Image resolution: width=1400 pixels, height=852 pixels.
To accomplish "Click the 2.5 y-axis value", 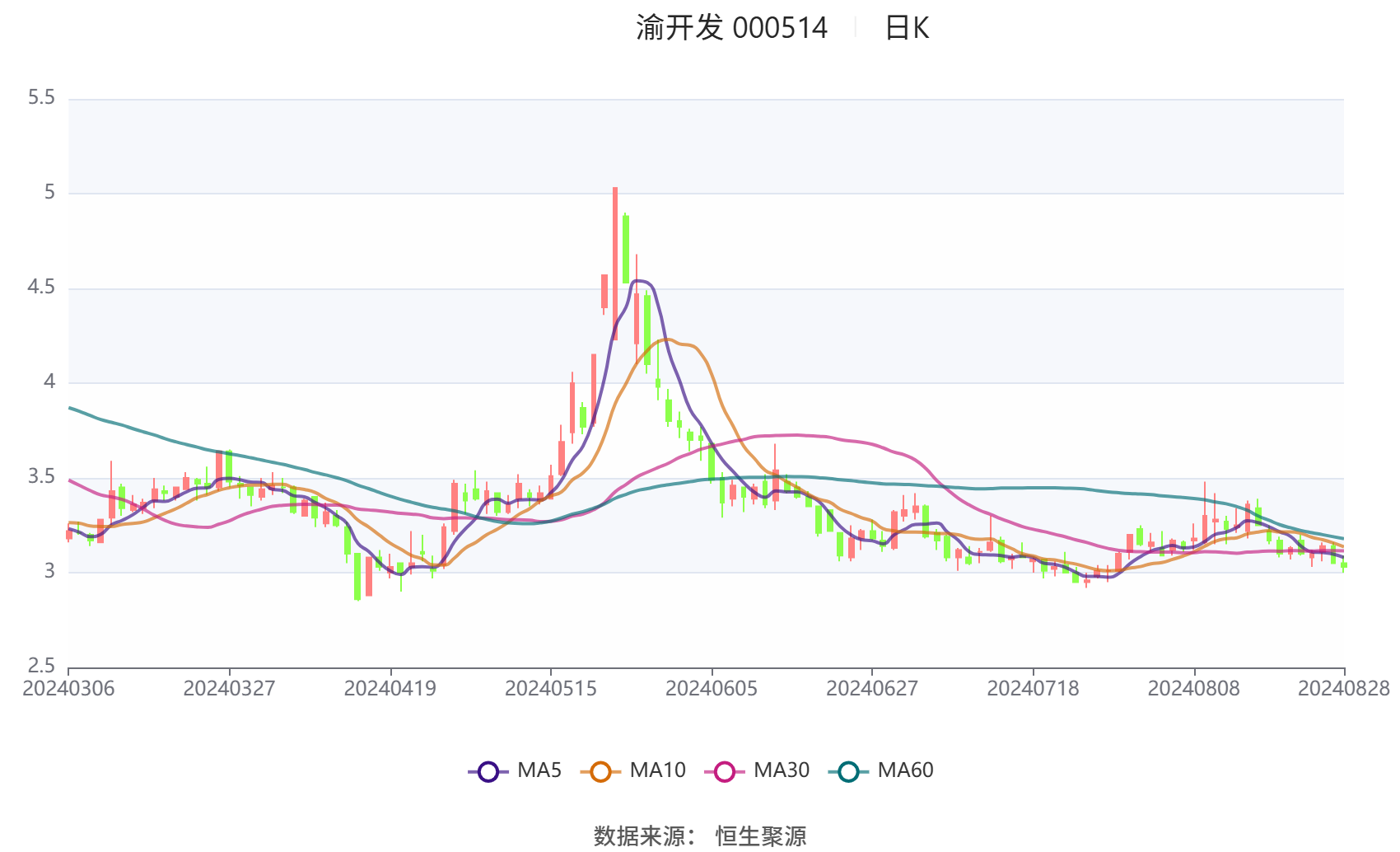I will pos(41,666).
